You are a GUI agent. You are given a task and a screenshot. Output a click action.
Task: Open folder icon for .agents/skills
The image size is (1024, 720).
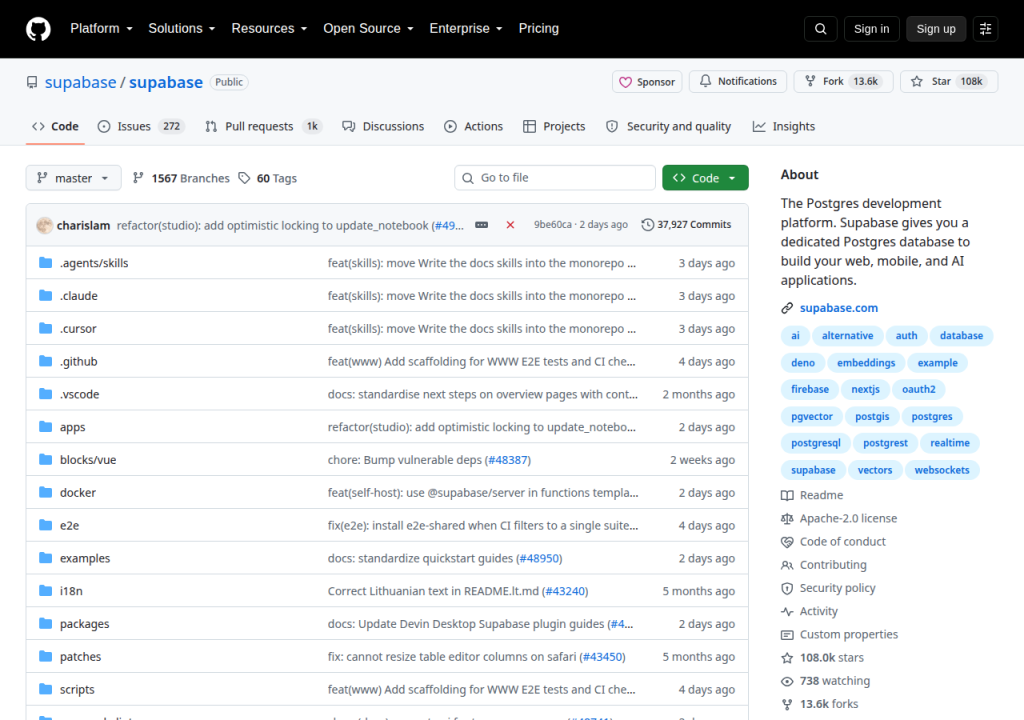point(45,263)
